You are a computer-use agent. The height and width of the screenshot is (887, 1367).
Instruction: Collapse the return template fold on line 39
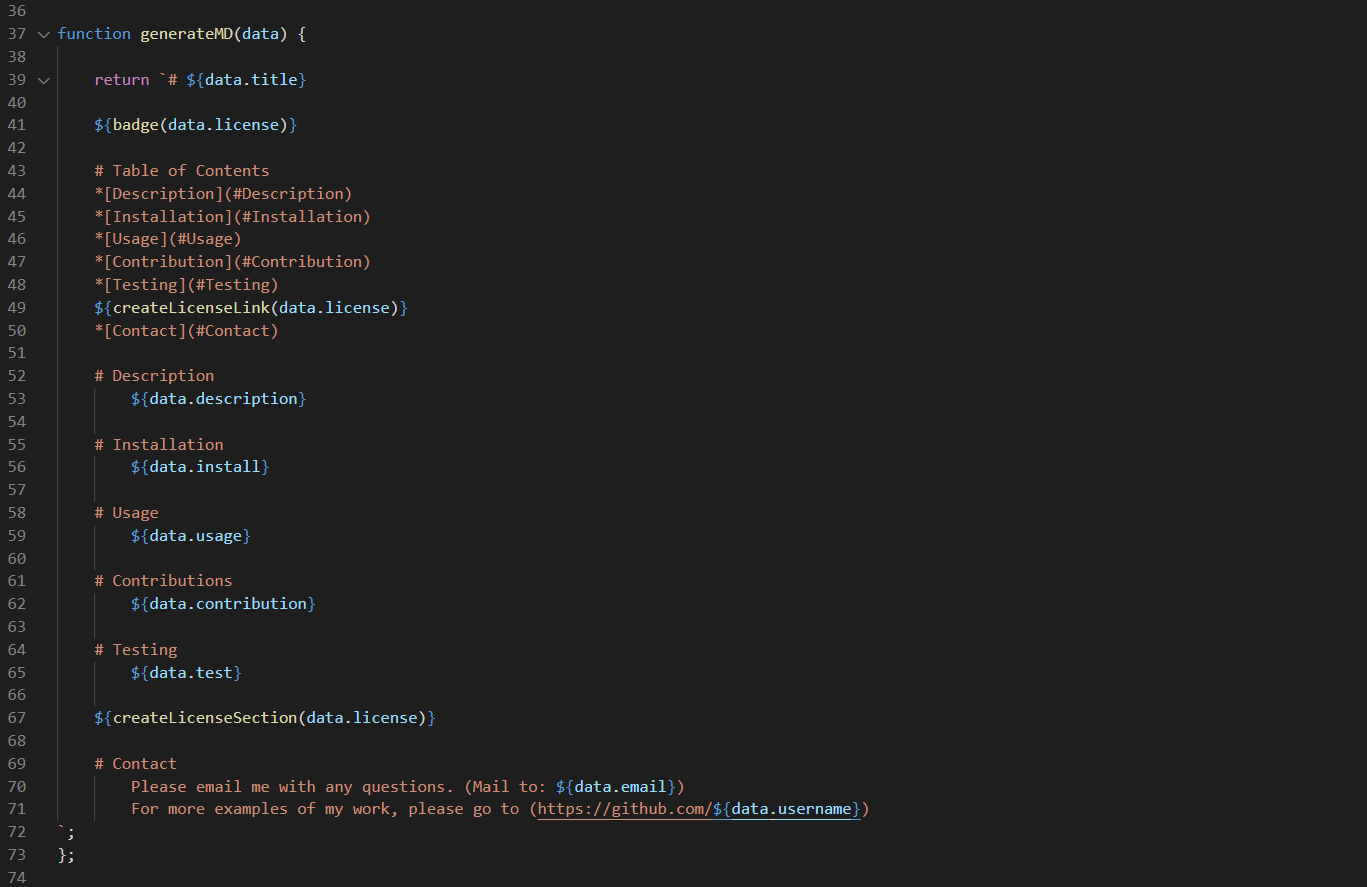[x=43, y=80]
